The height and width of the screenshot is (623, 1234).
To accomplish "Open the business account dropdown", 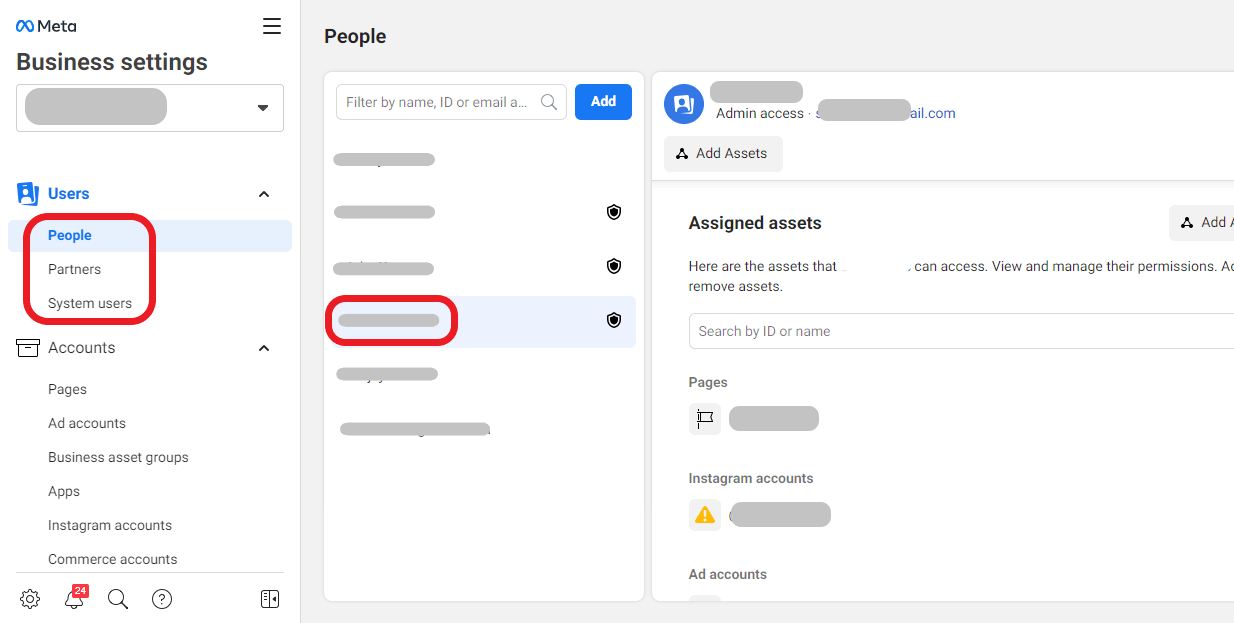I will 150,108.
